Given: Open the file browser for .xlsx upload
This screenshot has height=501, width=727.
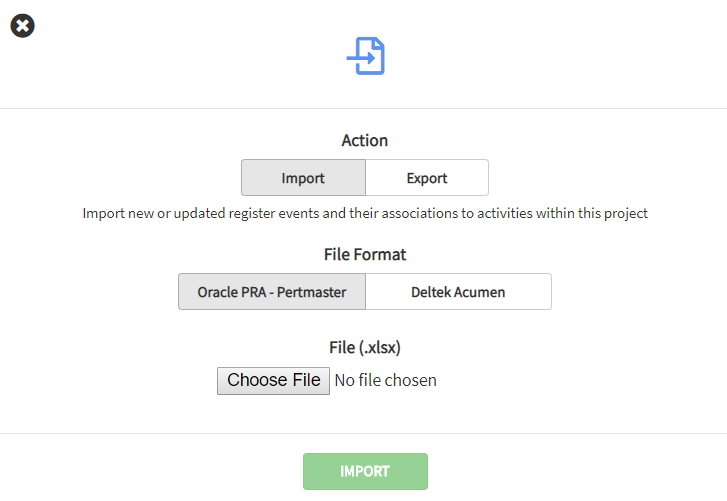Looking at the screenshot, I should coord(273,380).
